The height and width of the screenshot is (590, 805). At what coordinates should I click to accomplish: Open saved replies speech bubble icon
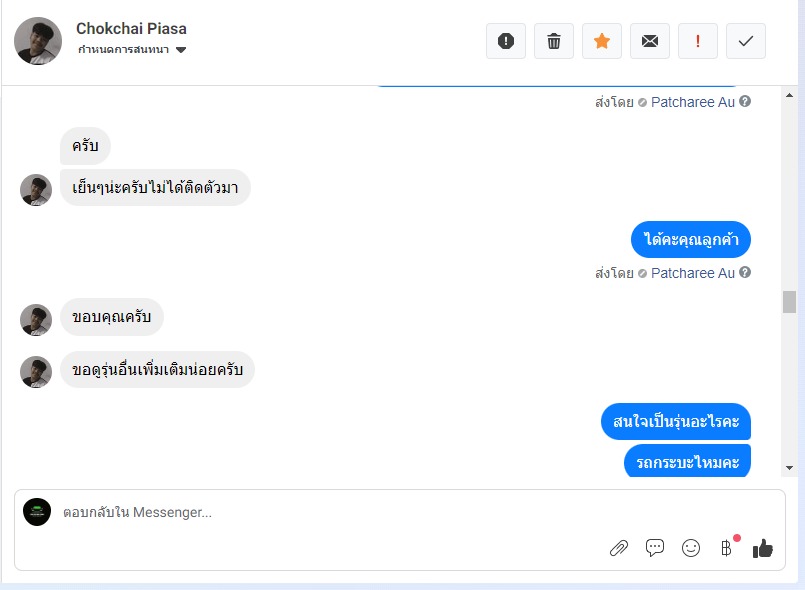point(655,547)
